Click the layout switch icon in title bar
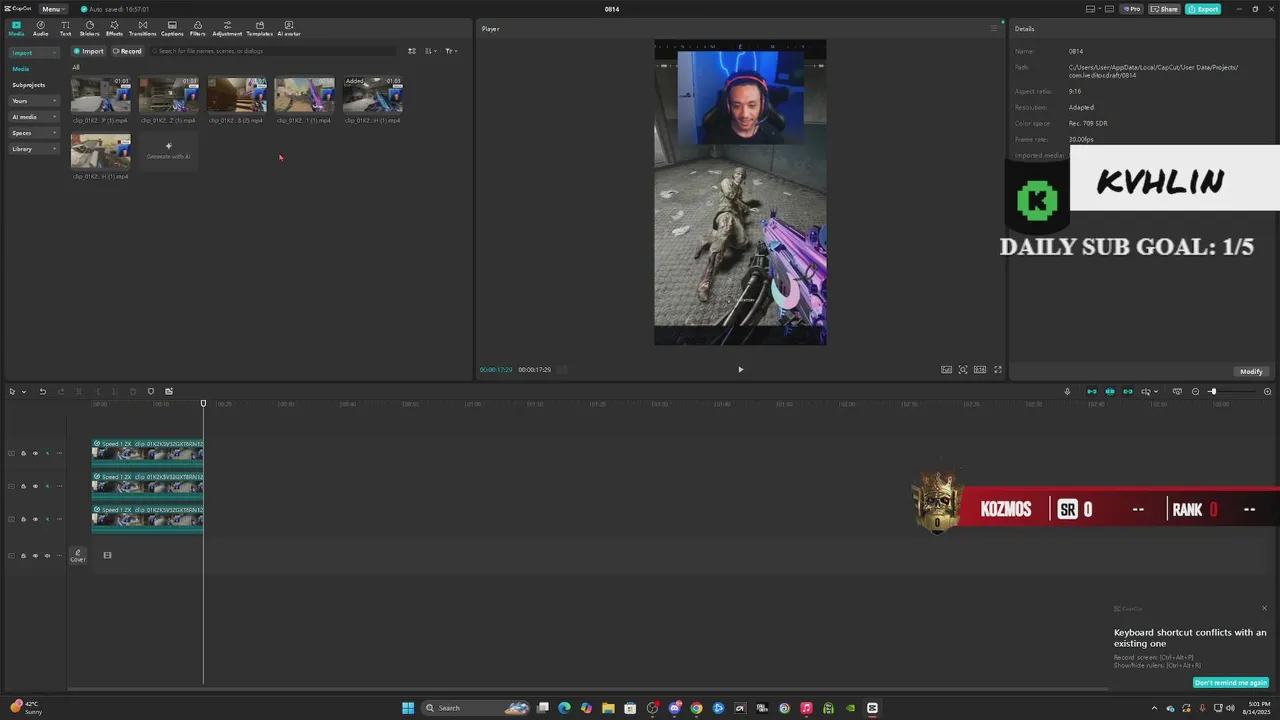1280x720 pixels. tap(1090, 9)
